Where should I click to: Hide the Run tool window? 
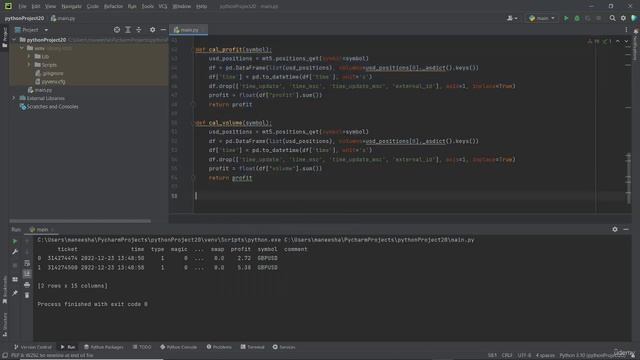(x=626, y=229)
